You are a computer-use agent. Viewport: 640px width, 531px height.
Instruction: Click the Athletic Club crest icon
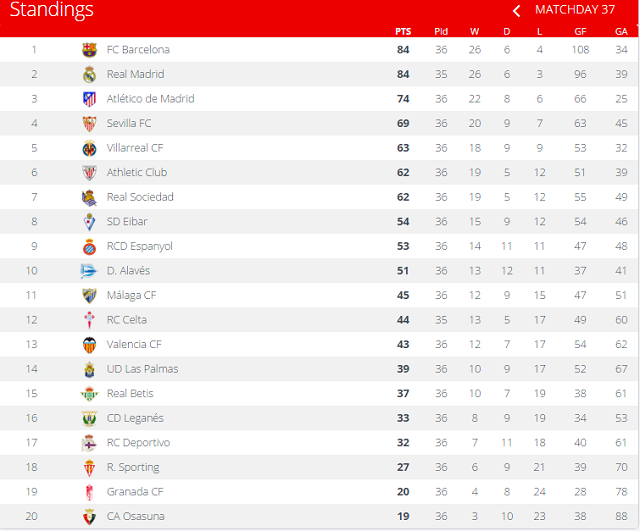pos(89,172)
